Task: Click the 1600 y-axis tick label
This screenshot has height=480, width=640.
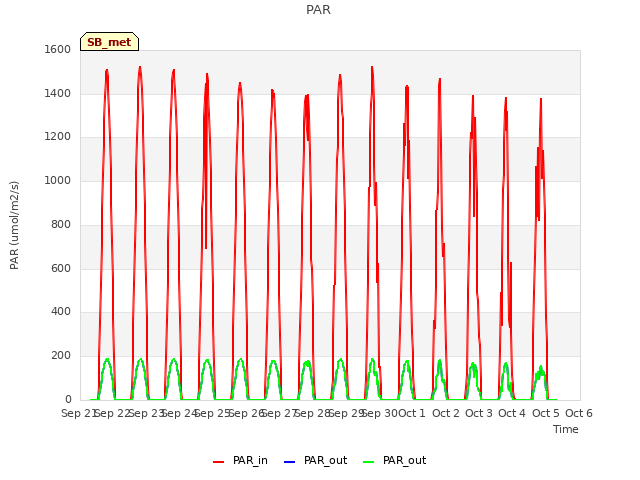Action: point(58,49)
